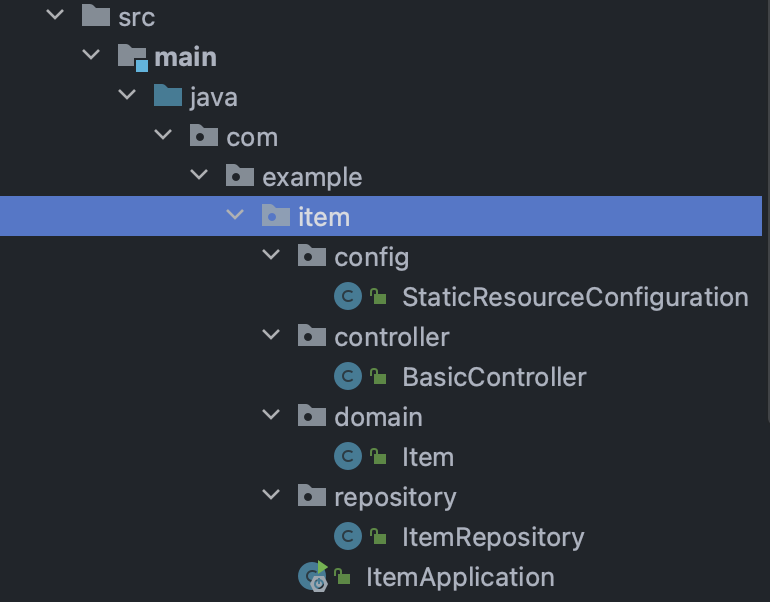Click the green lock icon next to ItemApplication

(342, 576)
